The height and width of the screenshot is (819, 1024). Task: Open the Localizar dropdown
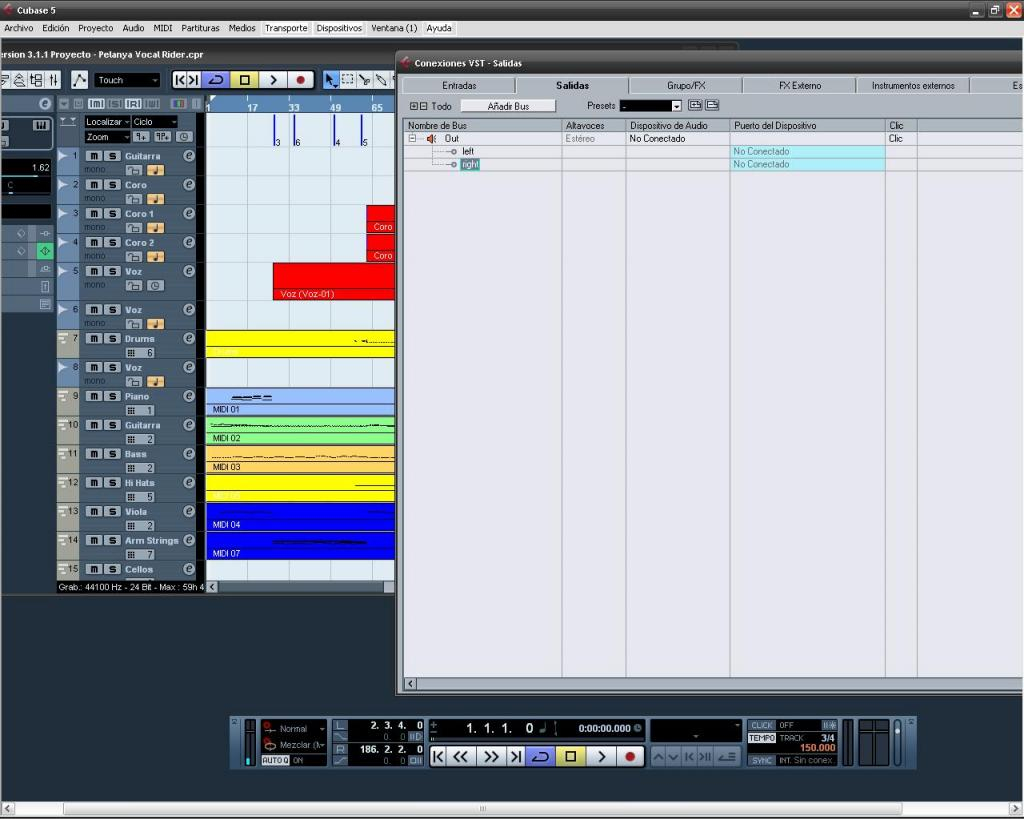(107, 122)
